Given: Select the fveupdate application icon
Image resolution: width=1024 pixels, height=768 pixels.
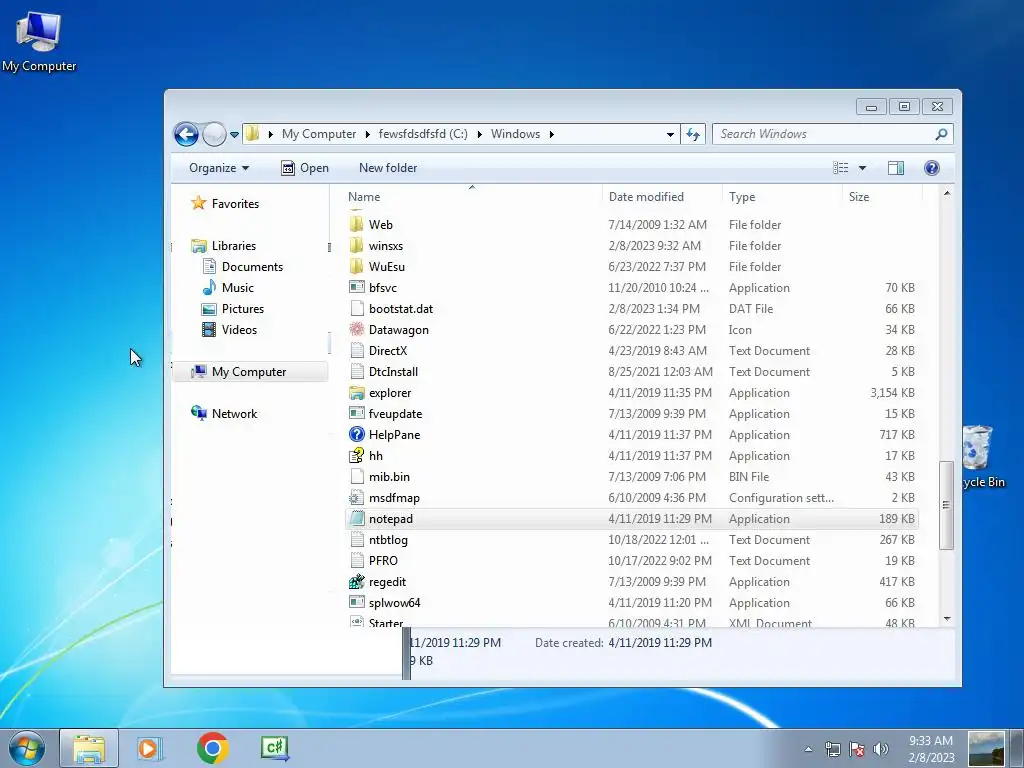Looking at the screenshot, I should 357,413.
